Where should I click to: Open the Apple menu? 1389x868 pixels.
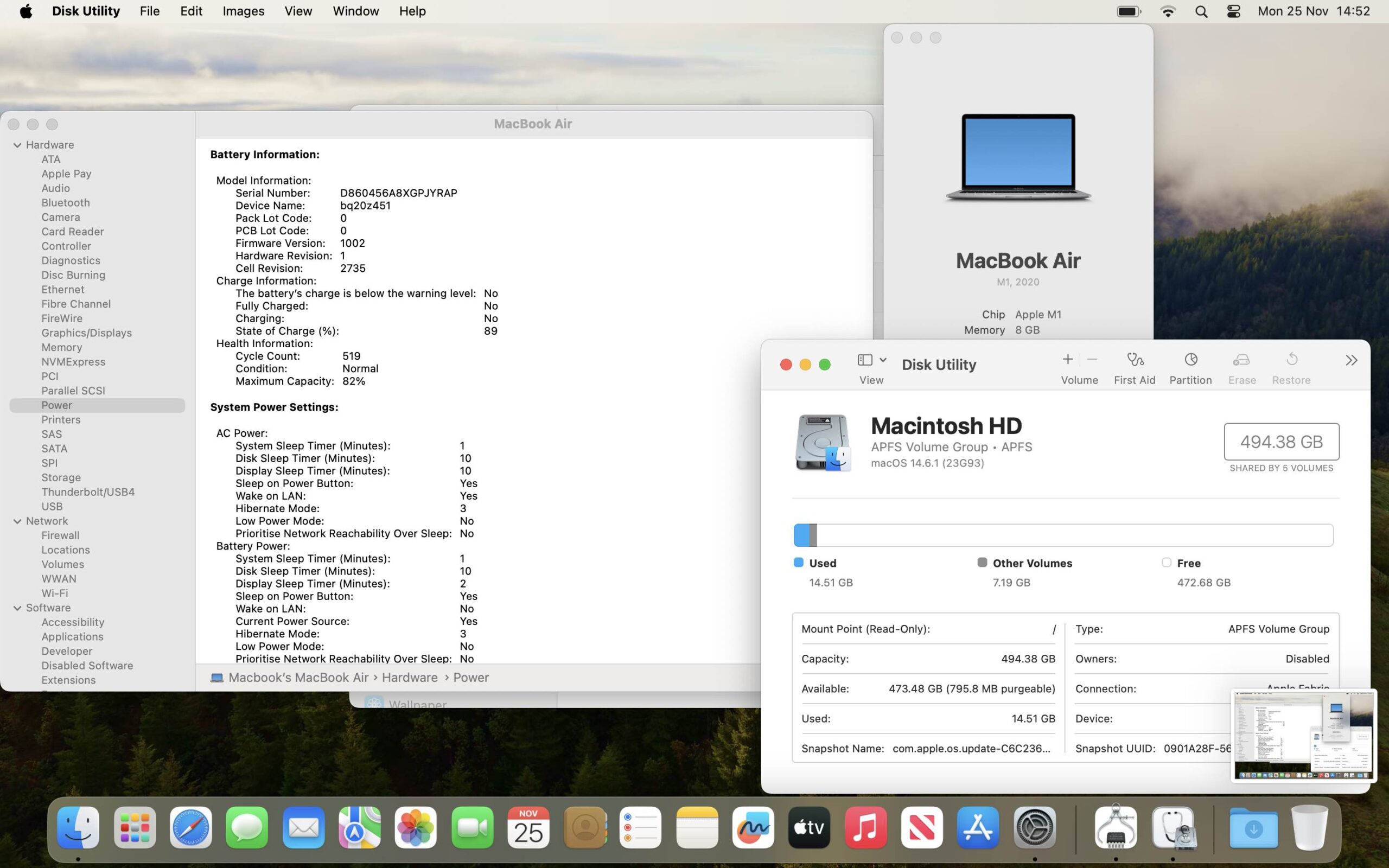(x=26, y=11)
